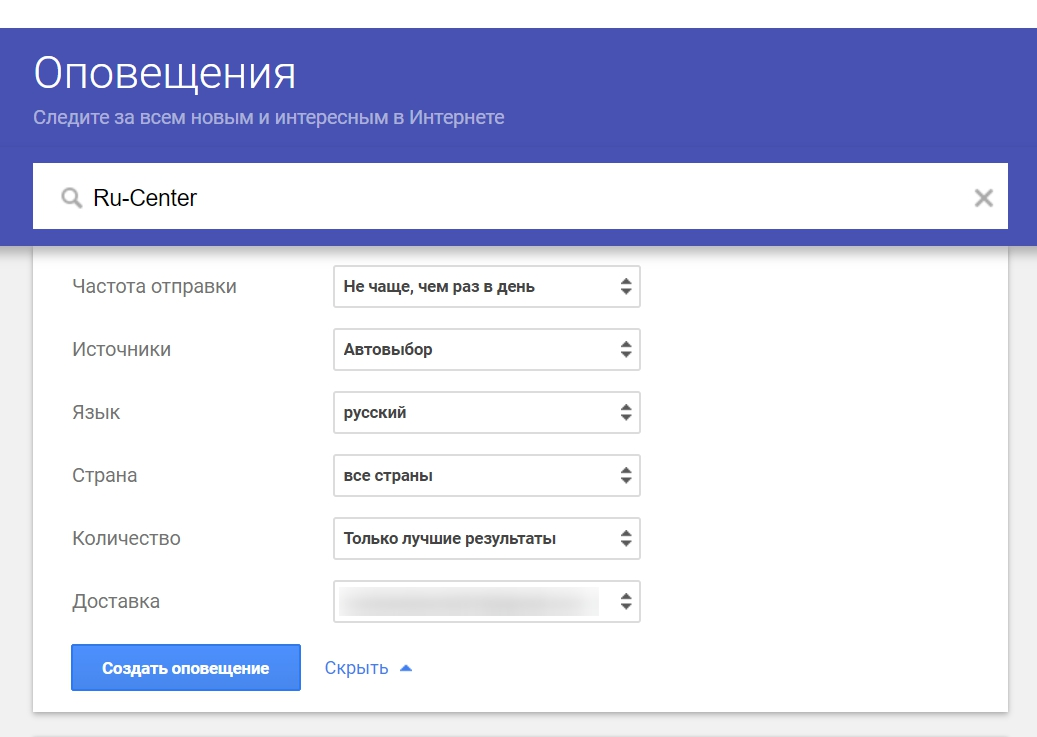Collapse options with the Скрыть link

click(368, 668)
